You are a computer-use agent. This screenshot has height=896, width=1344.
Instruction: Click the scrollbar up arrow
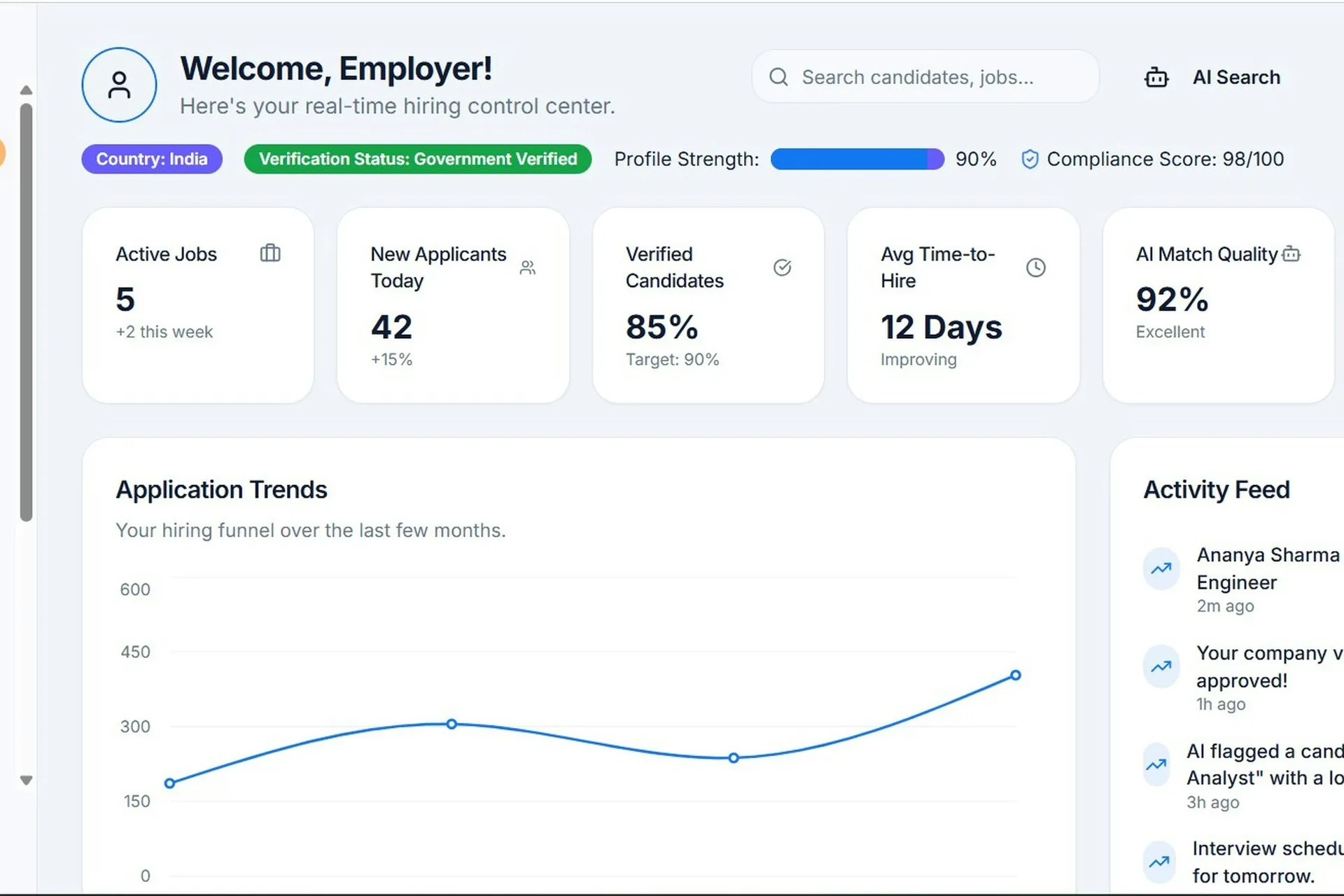26,90
